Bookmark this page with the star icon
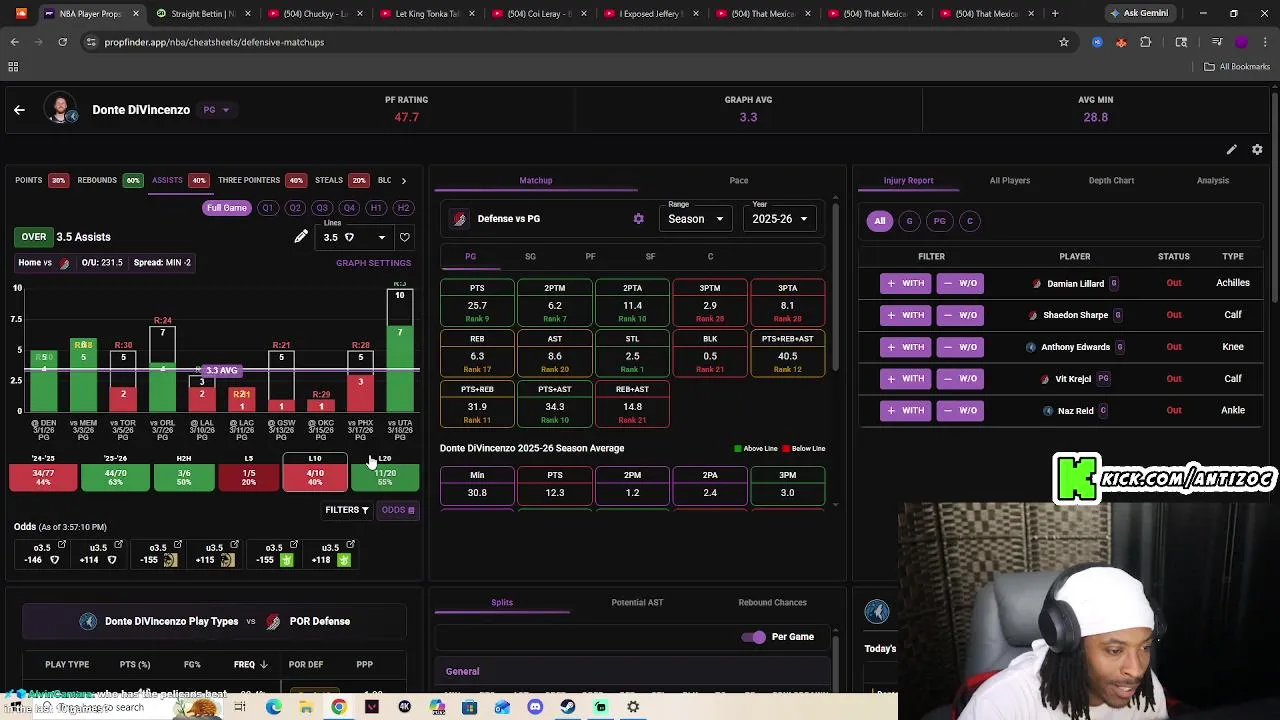The height and width of the screenshot is (720, 1280). (1064, 42)
